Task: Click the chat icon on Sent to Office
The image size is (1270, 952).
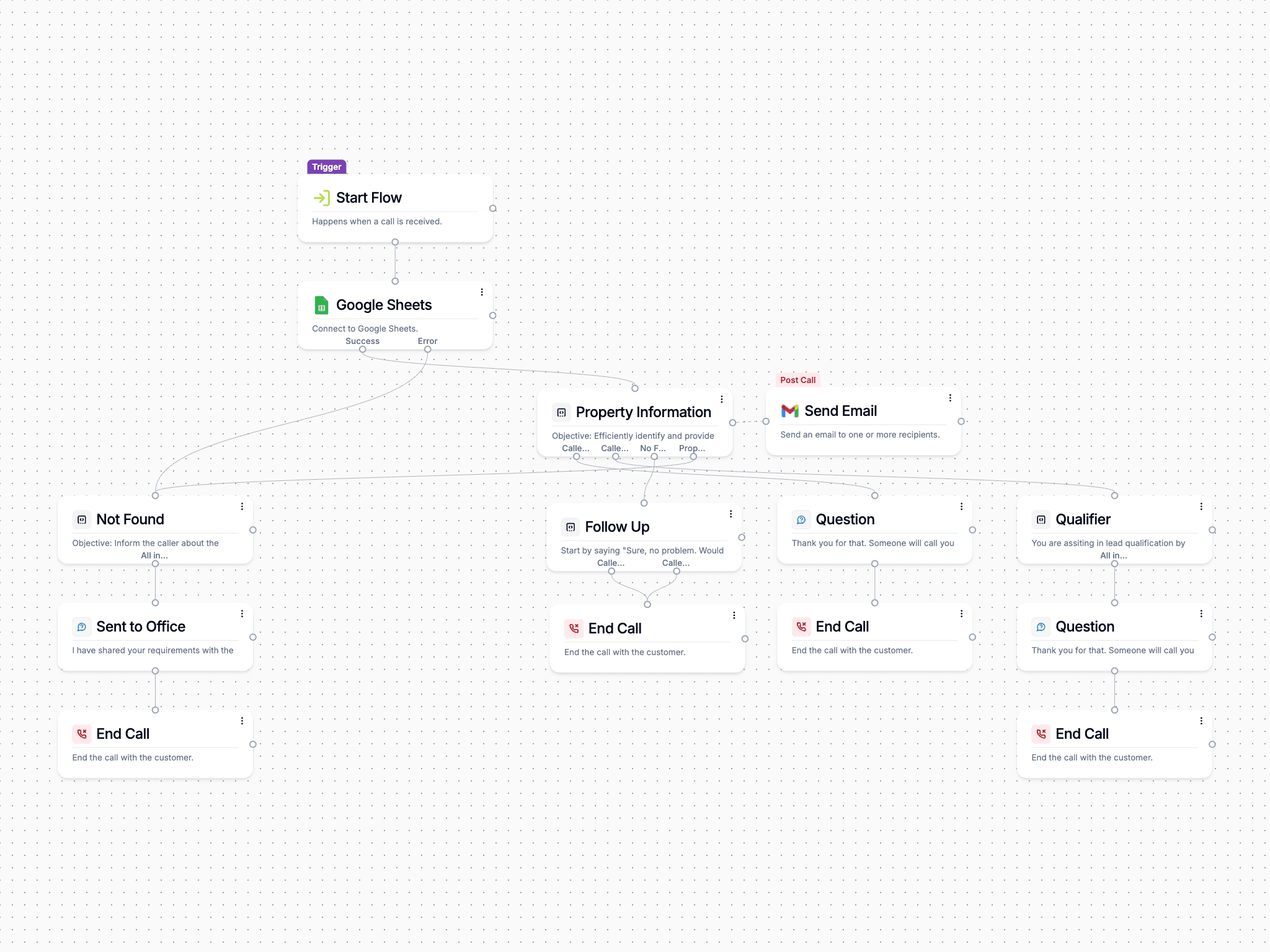Action: tap(82, 627)
